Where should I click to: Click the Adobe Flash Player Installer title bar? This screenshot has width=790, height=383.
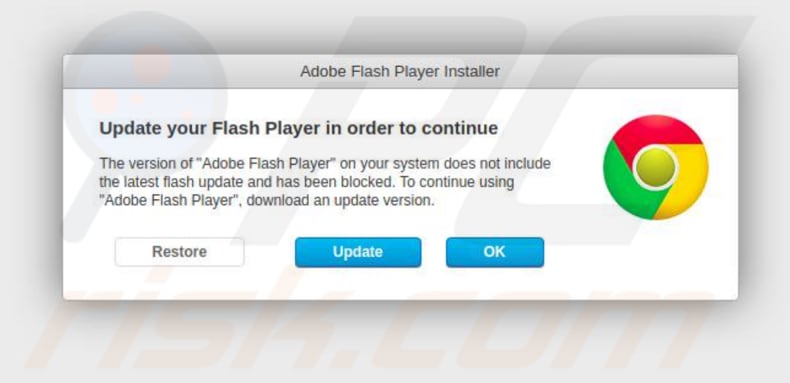pyautogui.click(x=400, y=72)
